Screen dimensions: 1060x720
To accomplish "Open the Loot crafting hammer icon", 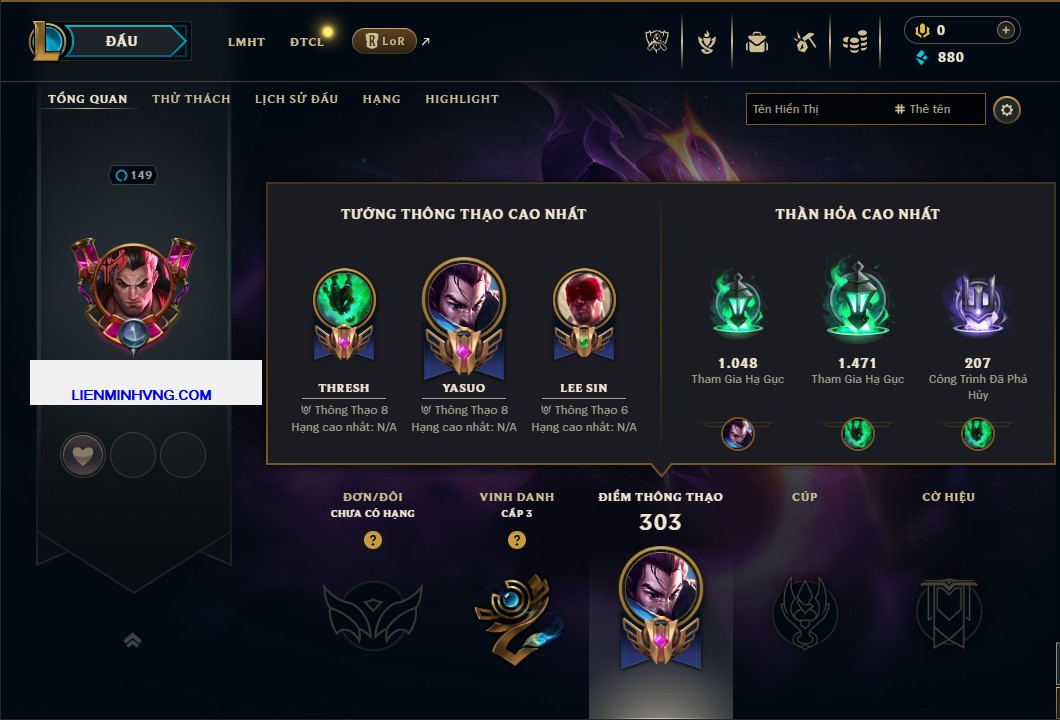I will (804, 43).
